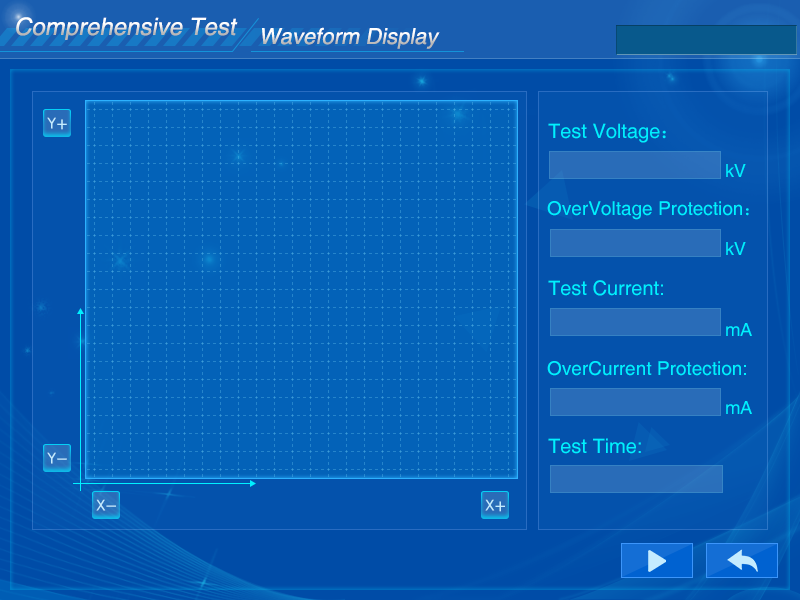Click the Test Current value box
Image resolution: width=800 pixels, height=600 pixels.
click(x=634, y=322)
